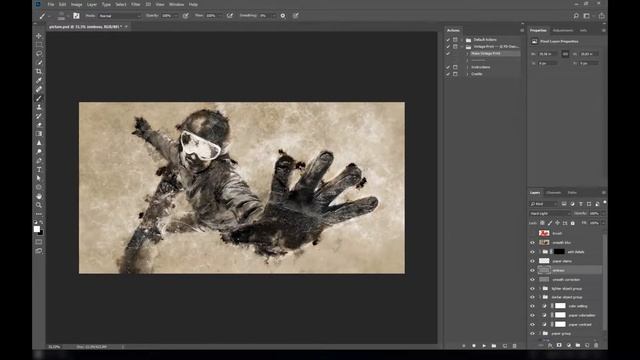This screenshot has width=640, height=360.
Task: Select the Hand tool
Action: (39, 196)
